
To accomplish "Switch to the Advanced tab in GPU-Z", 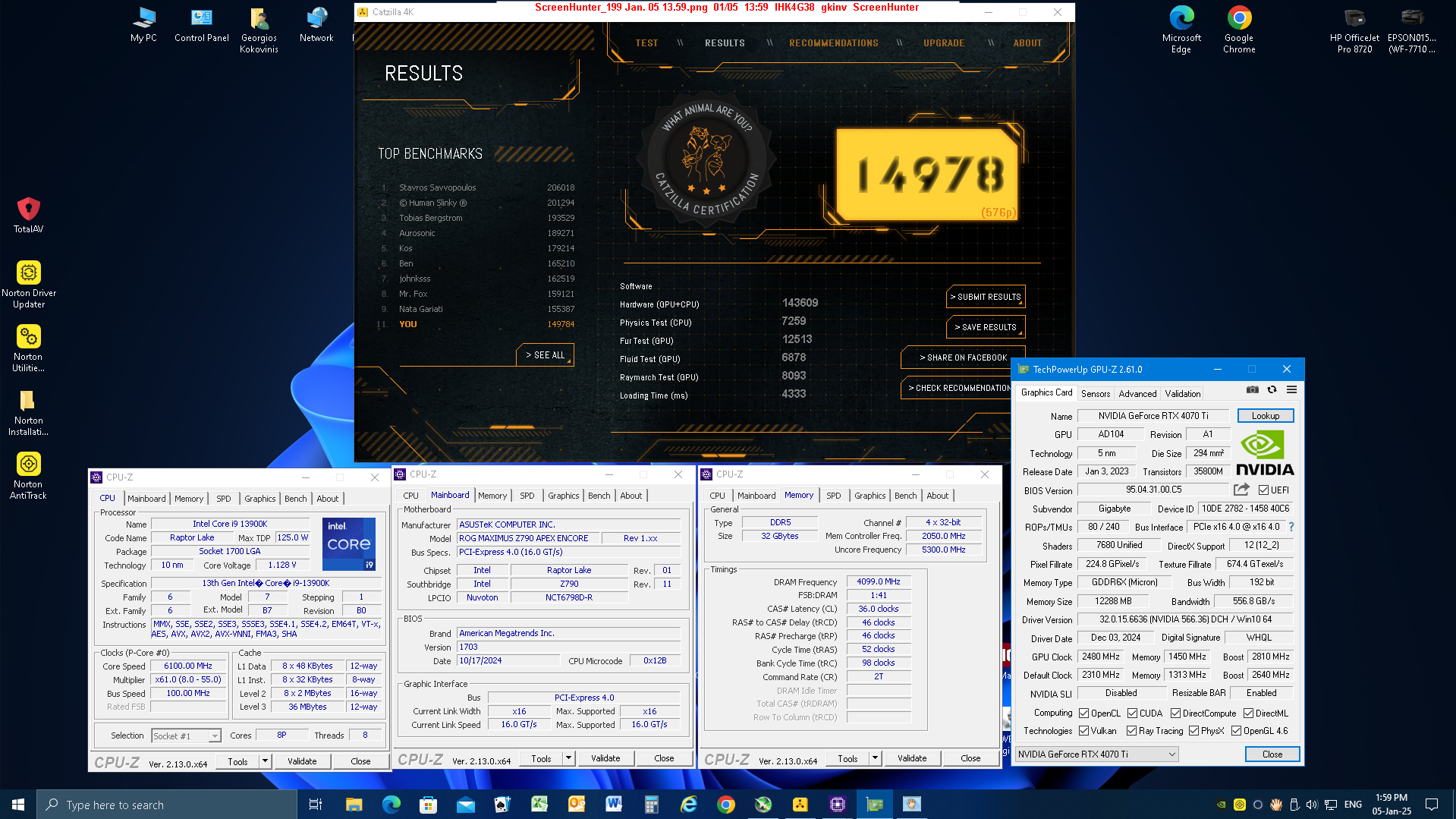I will 1137,393.
